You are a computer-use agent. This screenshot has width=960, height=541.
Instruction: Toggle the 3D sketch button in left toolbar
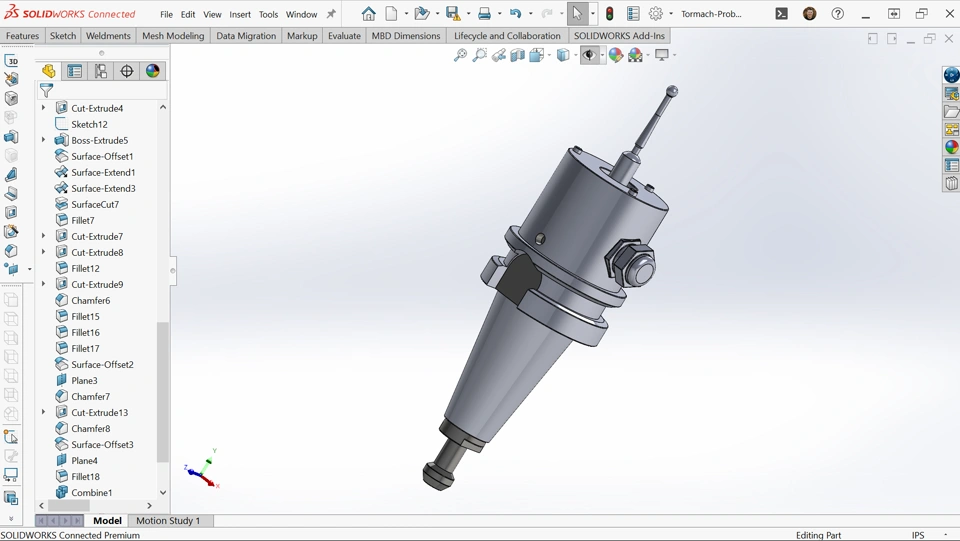[x=11, y=61]
